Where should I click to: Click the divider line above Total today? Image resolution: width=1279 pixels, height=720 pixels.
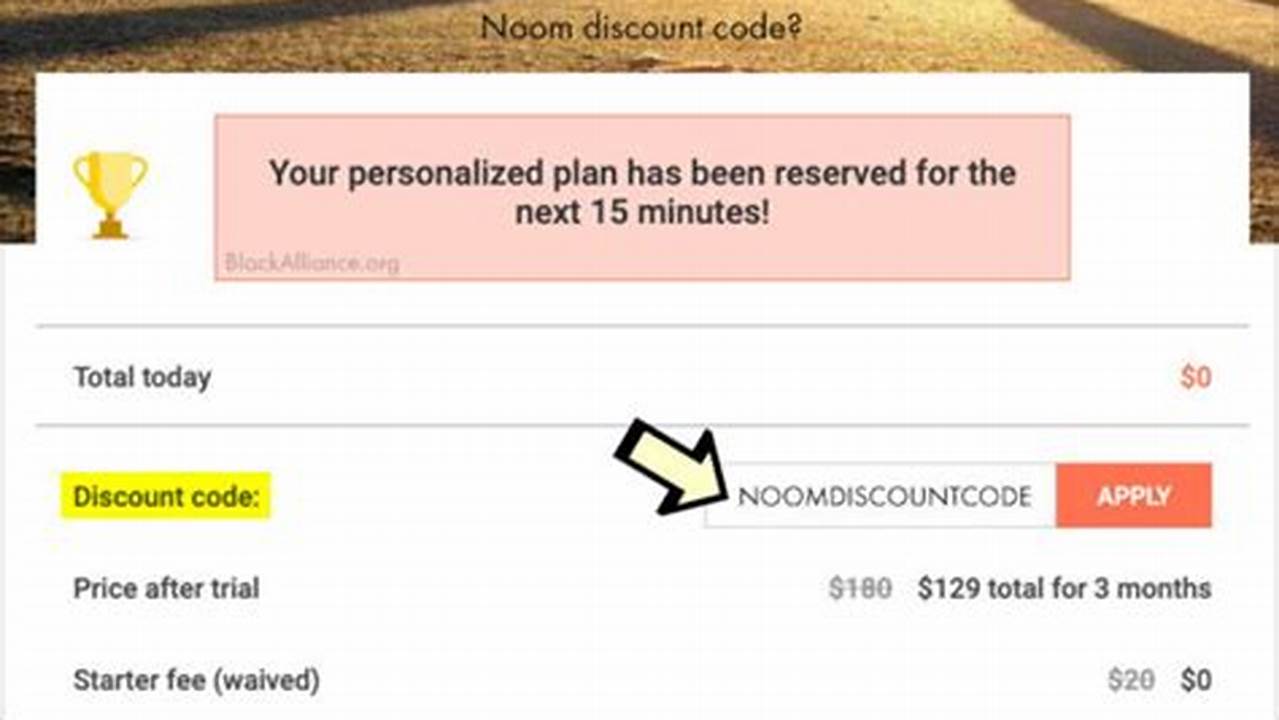coord(640,324)
